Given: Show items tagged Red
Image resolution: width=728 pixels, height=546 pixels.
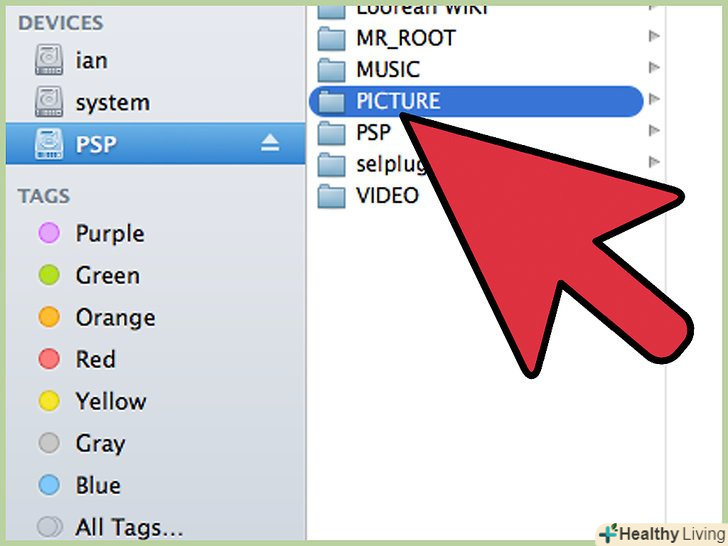Looking at the screenshot, I should [77, 359].
